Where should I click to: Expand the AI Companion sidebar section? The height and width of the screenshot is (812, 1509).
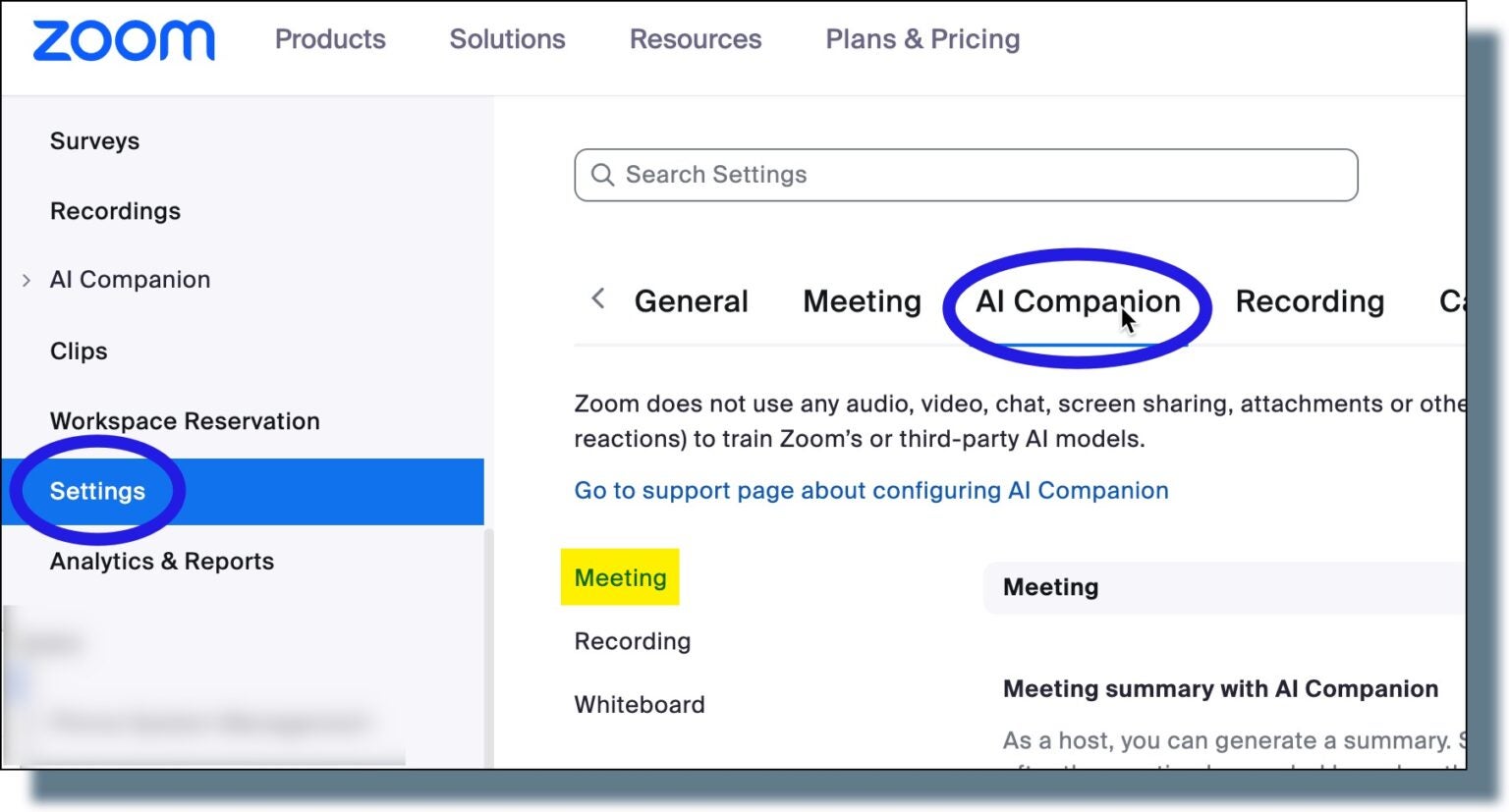(27, 280)
